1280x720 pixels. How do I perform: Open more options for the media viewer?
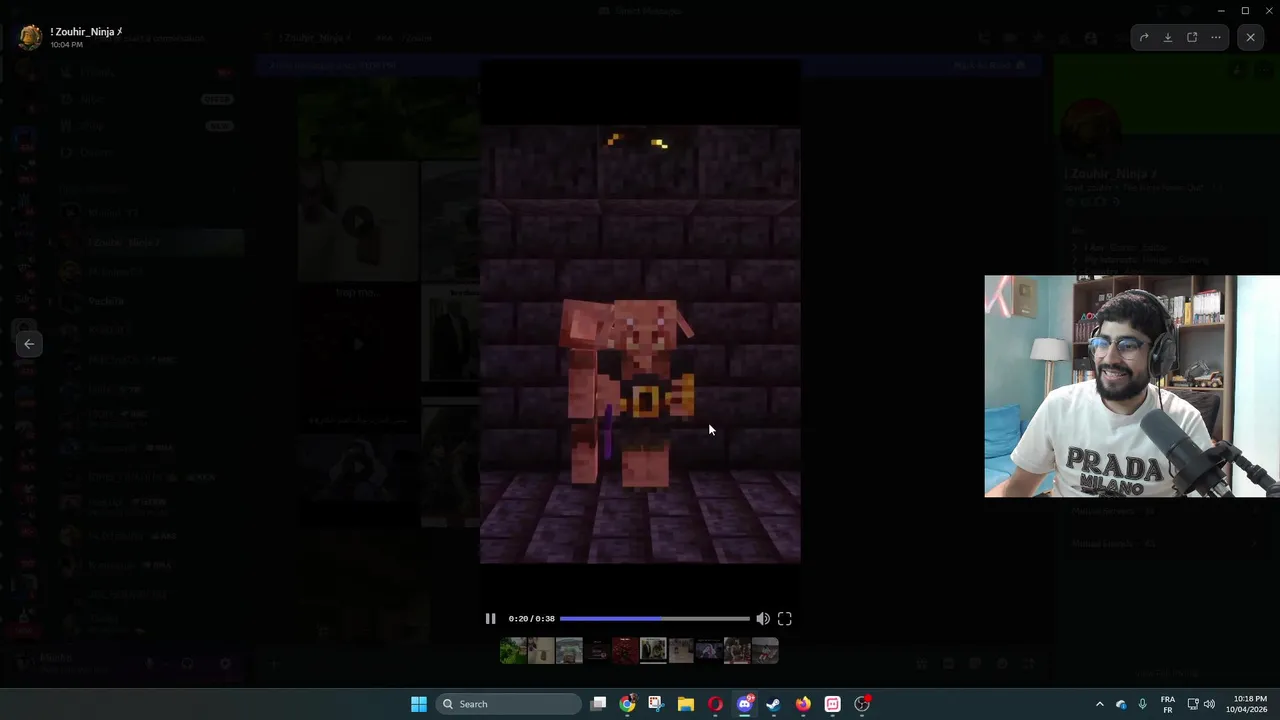[x=1216, y=38]
